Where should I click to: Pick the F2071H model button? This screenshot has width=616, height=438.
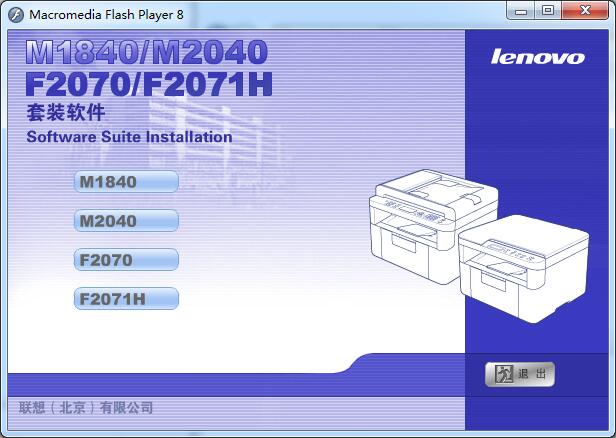[127, 299]
